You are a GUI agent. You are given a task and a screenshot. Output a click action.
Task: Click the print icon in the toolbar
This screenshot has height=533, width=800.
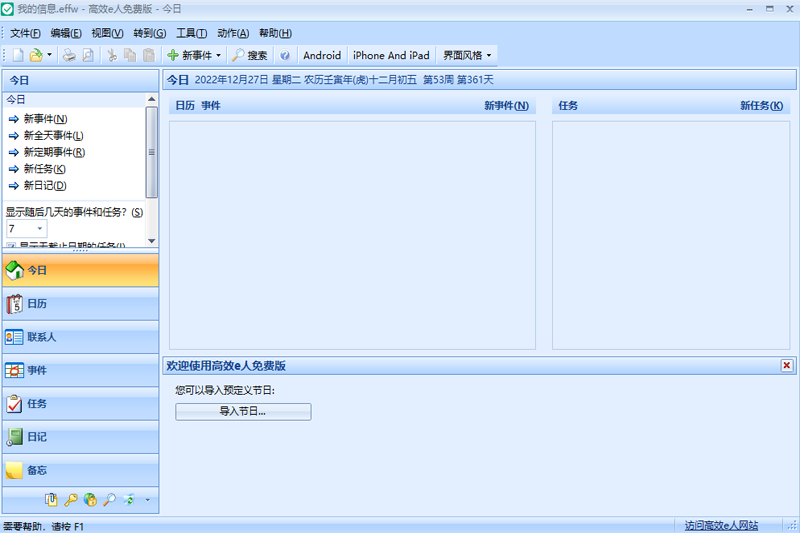pos(69,55)
